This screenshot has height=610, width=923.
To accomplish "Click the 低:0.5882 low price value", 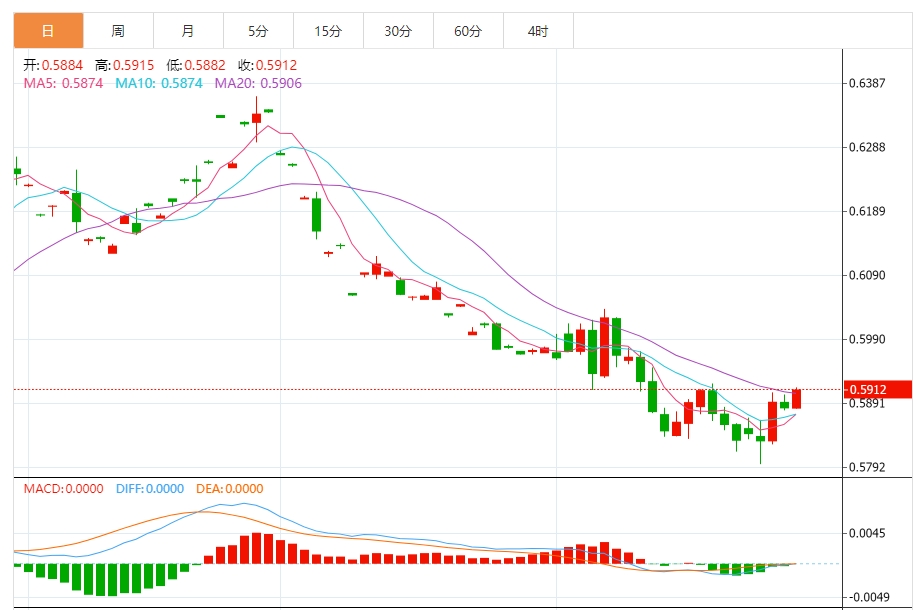I will click(x=195, y=65).
